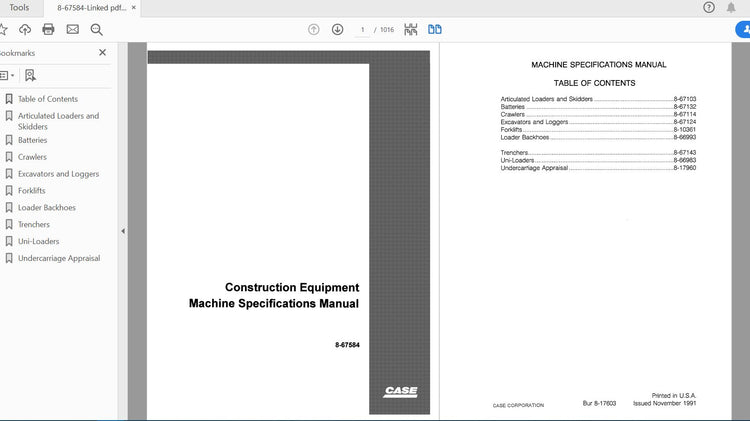Screen dimensions: 750x421
Task: Close the Bookmarks panel
Action: coord(102,53)
